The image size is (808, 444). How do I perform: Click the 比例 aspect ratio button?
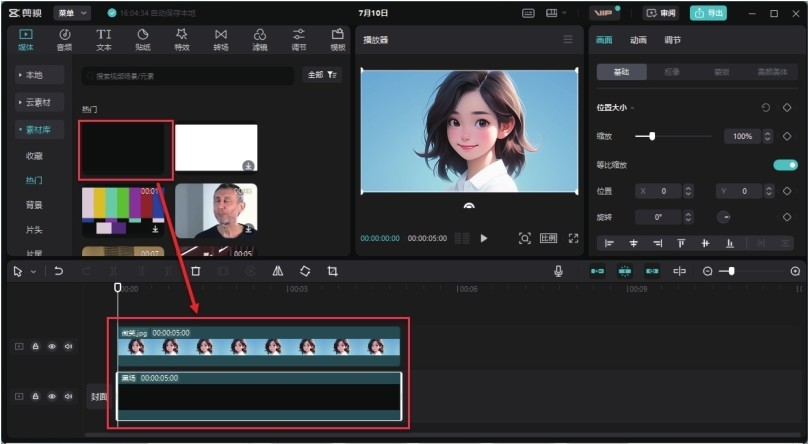548,238
